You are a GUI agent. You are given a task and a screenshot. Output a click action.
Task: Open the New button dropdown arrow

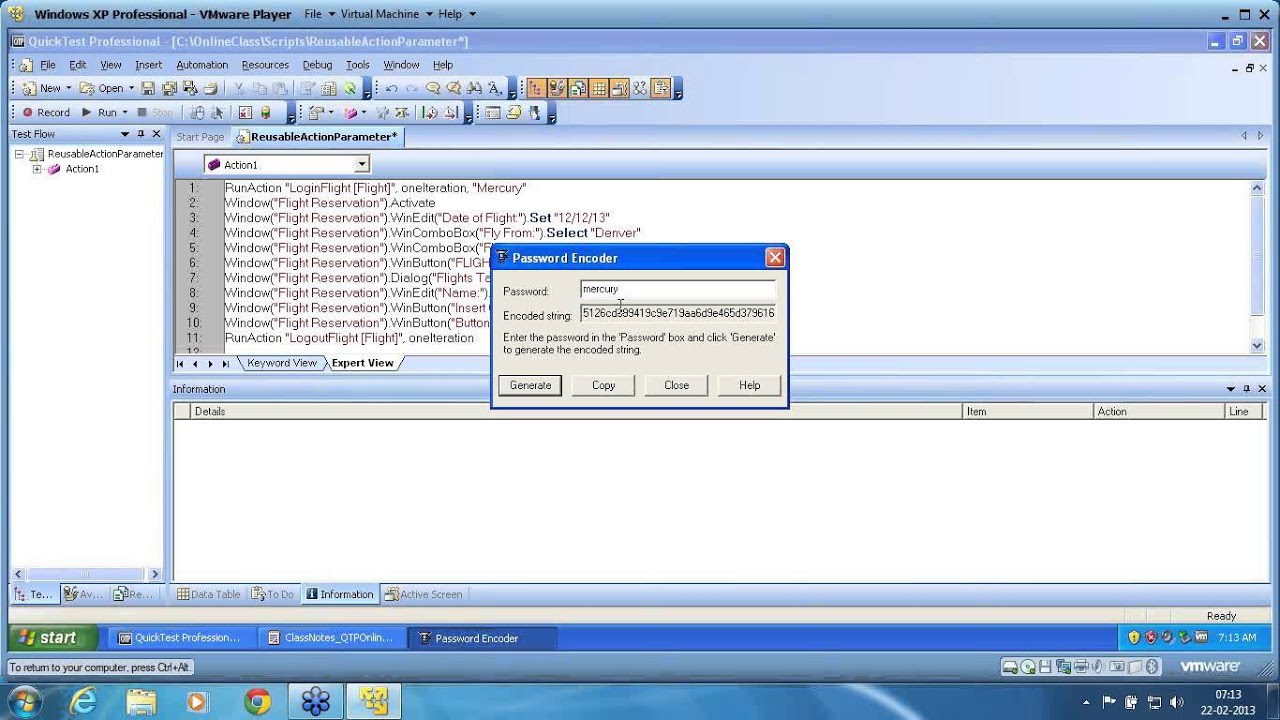(68, 88)
